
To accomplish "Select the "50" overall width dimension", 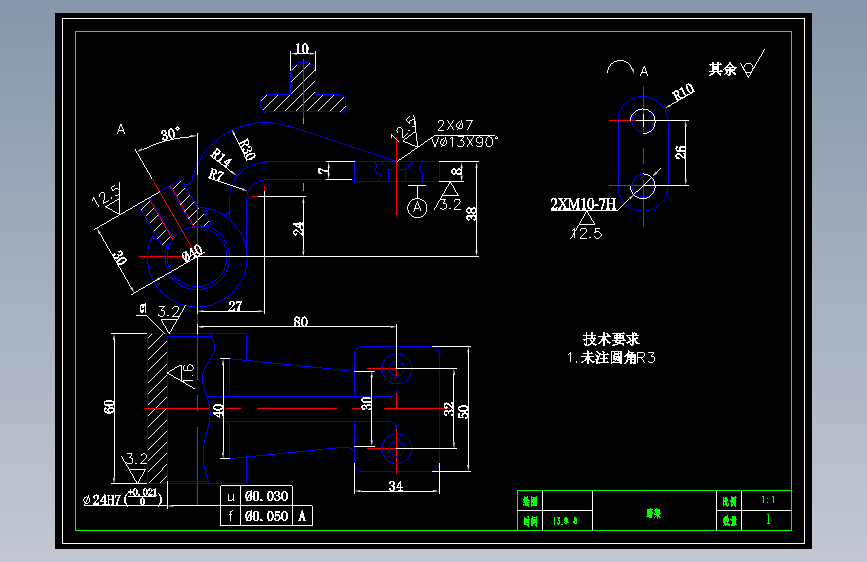I will 463,412.
